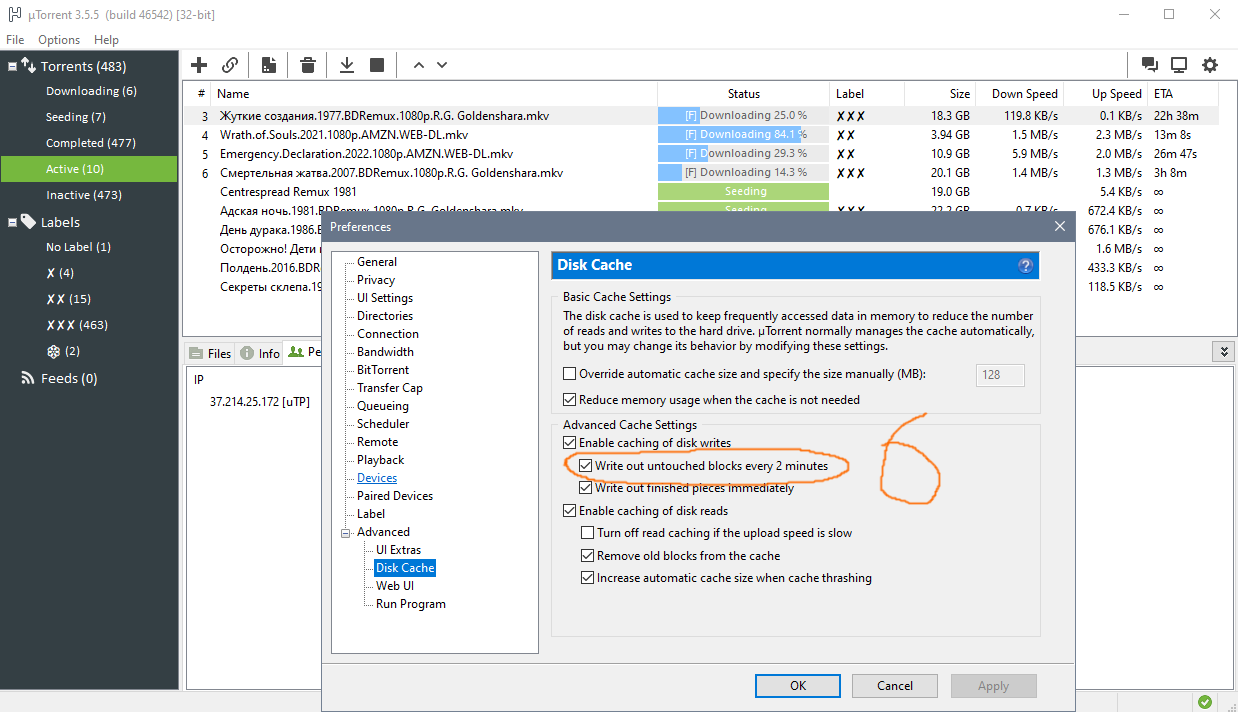
Task: Switch to the Files tab
Action: pos(210,353)
